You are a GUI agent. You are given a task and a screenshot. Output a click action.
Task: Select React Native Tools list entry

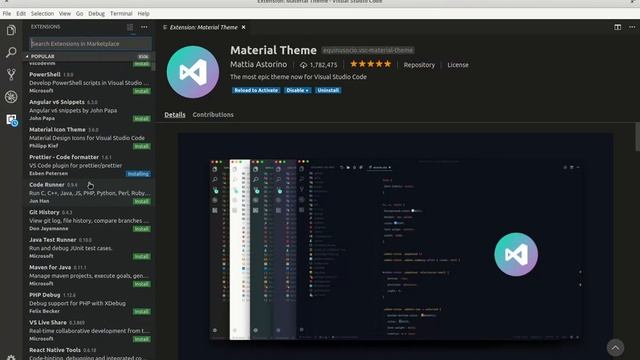(x=89, y=353)
